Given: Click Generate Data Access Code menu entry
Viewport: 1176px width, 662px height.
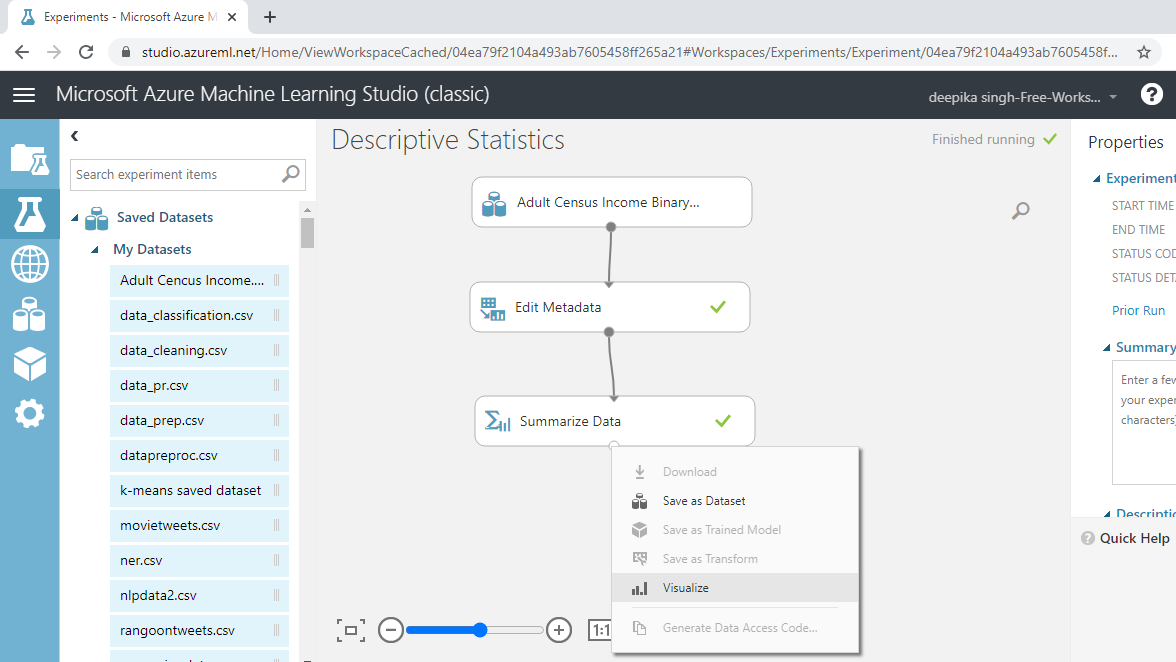Looking at the screenshot, I should point(735,628).
